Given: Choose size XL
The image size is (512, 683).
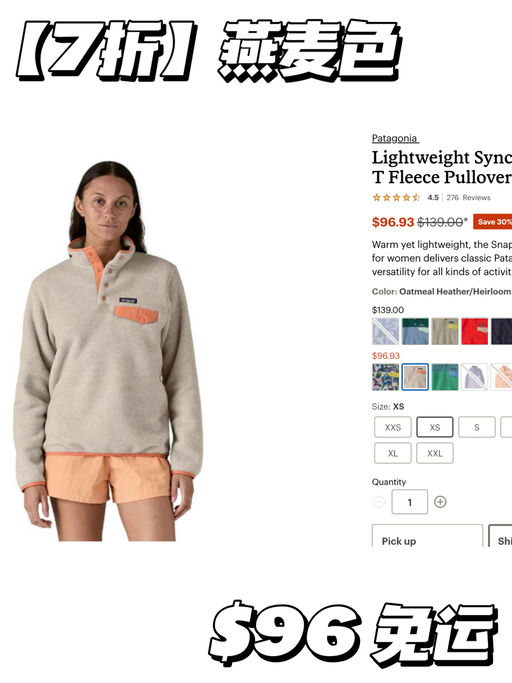Looking at the screenshot, I should point(393,453).
